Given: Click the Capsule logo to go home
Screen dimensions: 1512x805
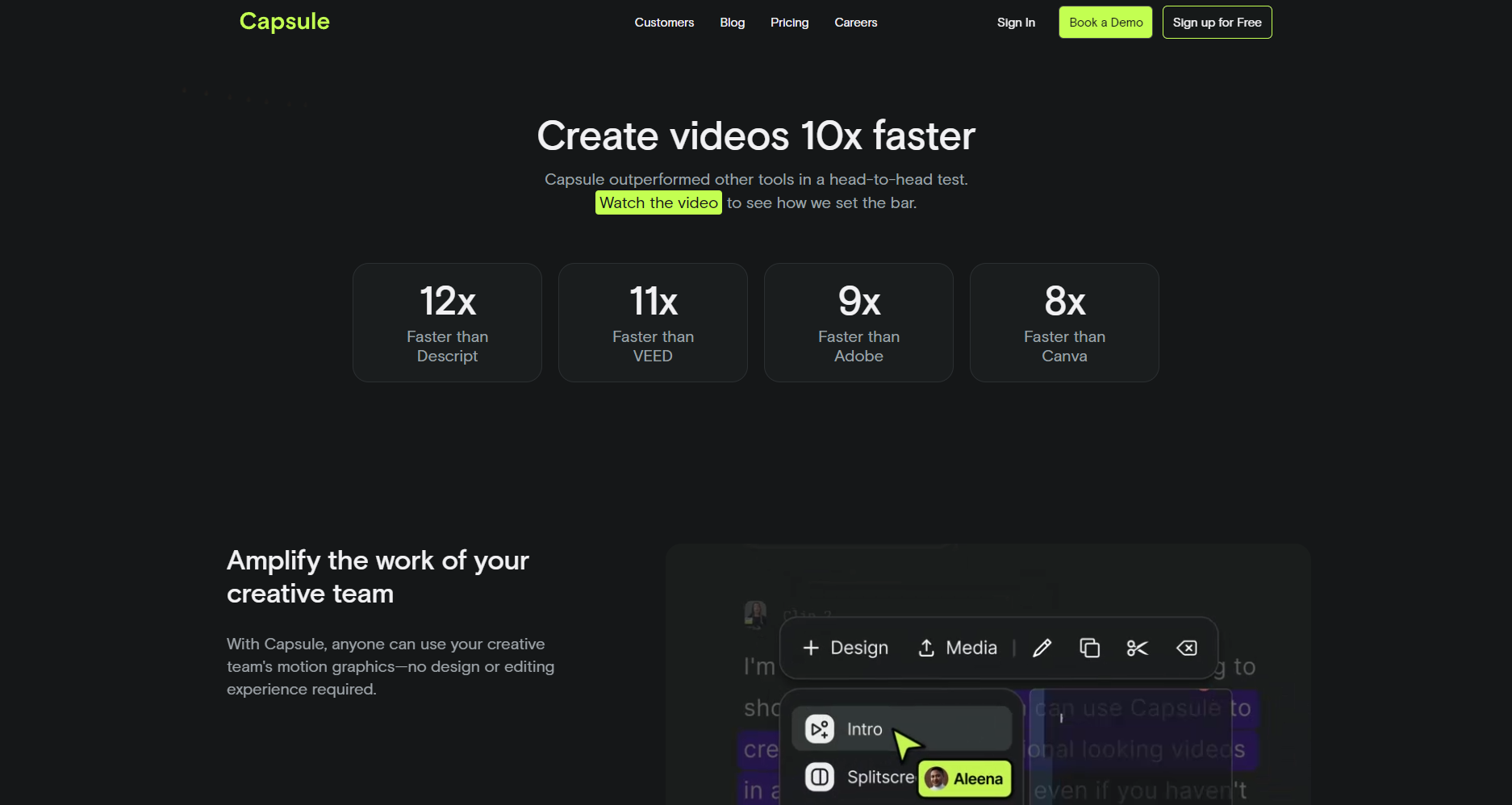Looking at the screenshot, I should 284,21.
